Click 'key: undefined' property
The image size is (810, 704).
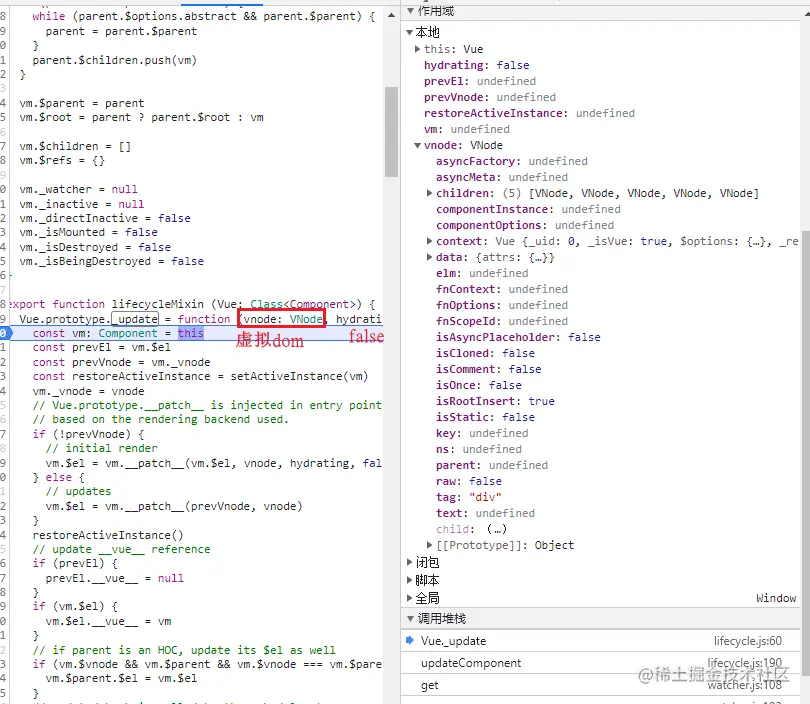482,433
